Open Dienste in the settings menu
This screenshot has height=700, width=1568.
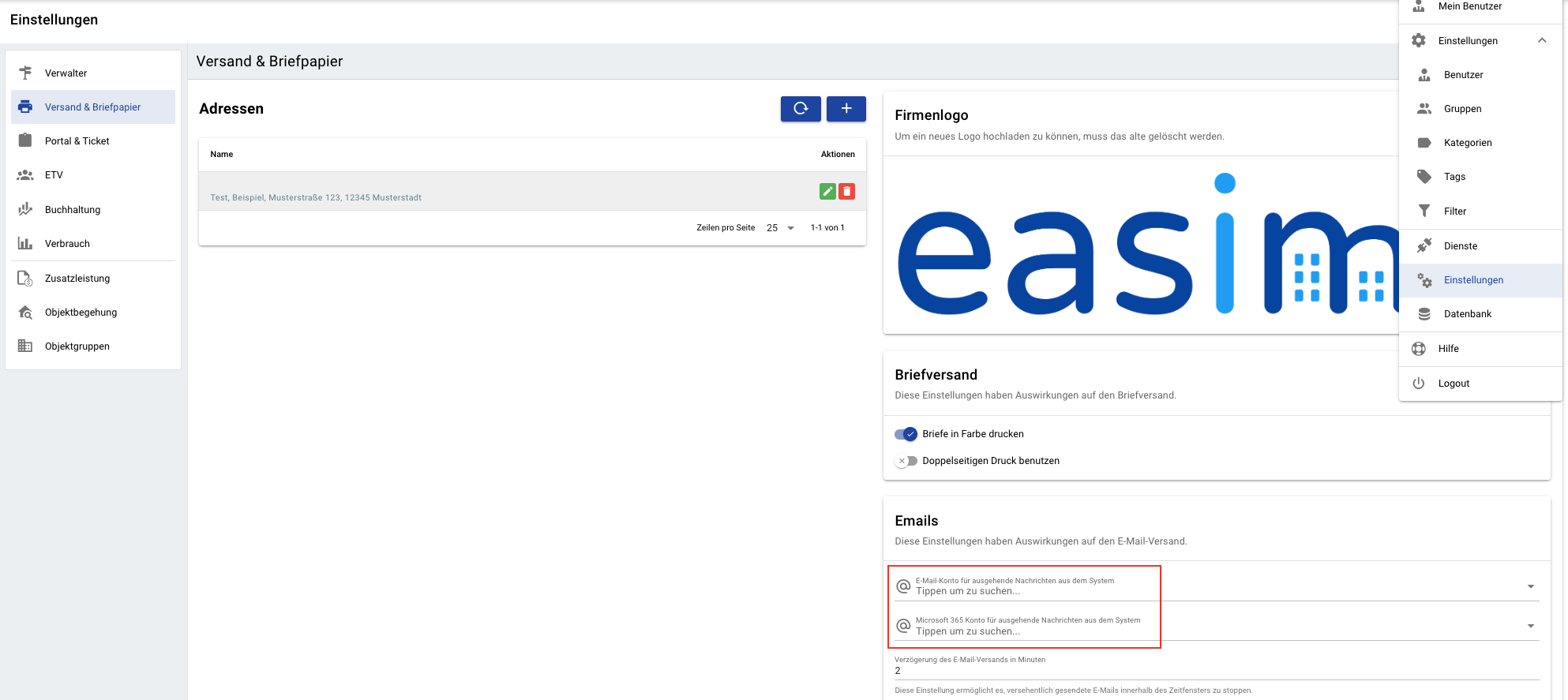click(1480, 245)
